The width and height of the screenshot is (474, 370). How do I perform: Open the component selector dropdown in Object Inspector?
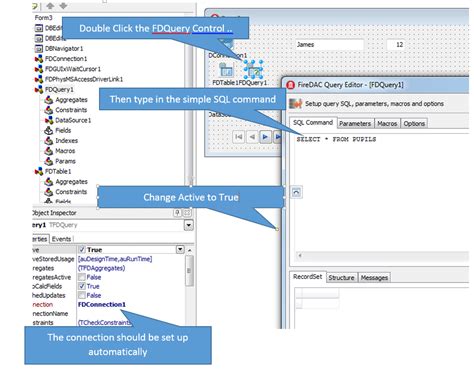pyautogui.click(x=189, y=225)
